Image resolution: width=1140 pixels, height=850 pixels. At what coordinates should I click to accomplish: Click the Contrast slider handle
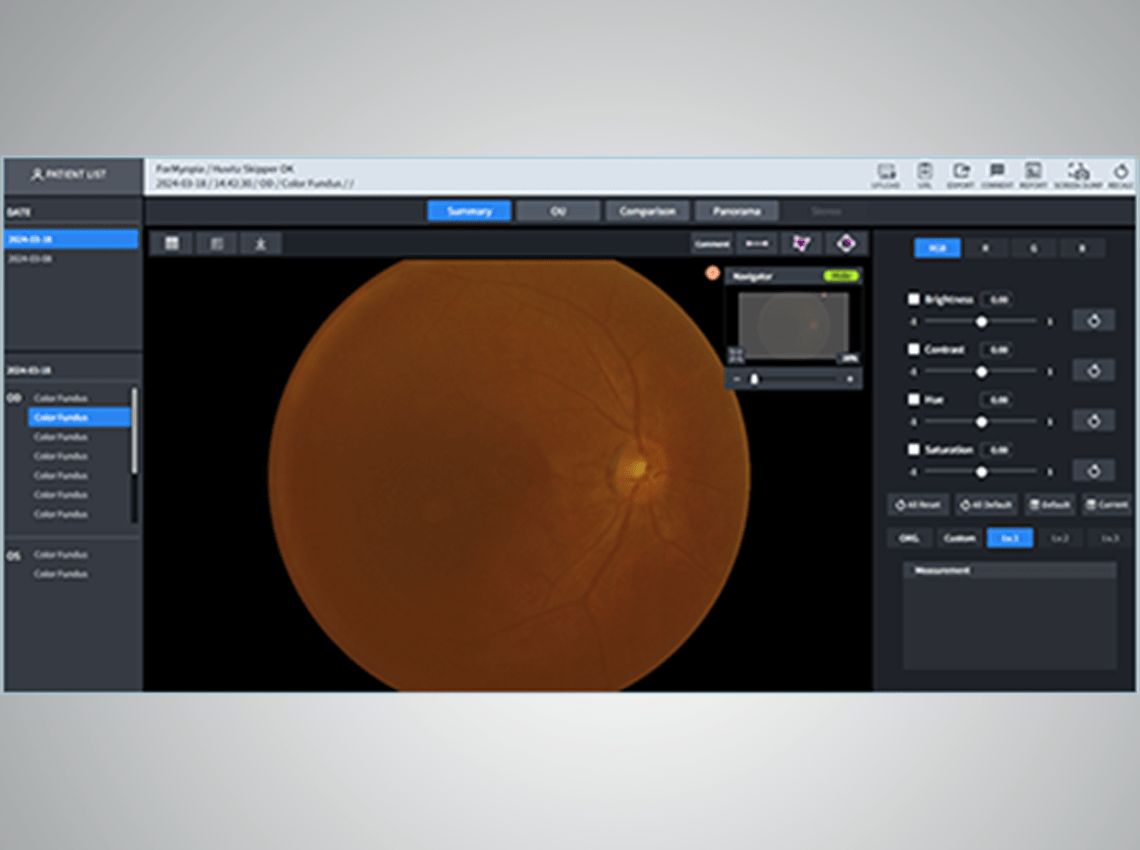[x=982, y=372]
